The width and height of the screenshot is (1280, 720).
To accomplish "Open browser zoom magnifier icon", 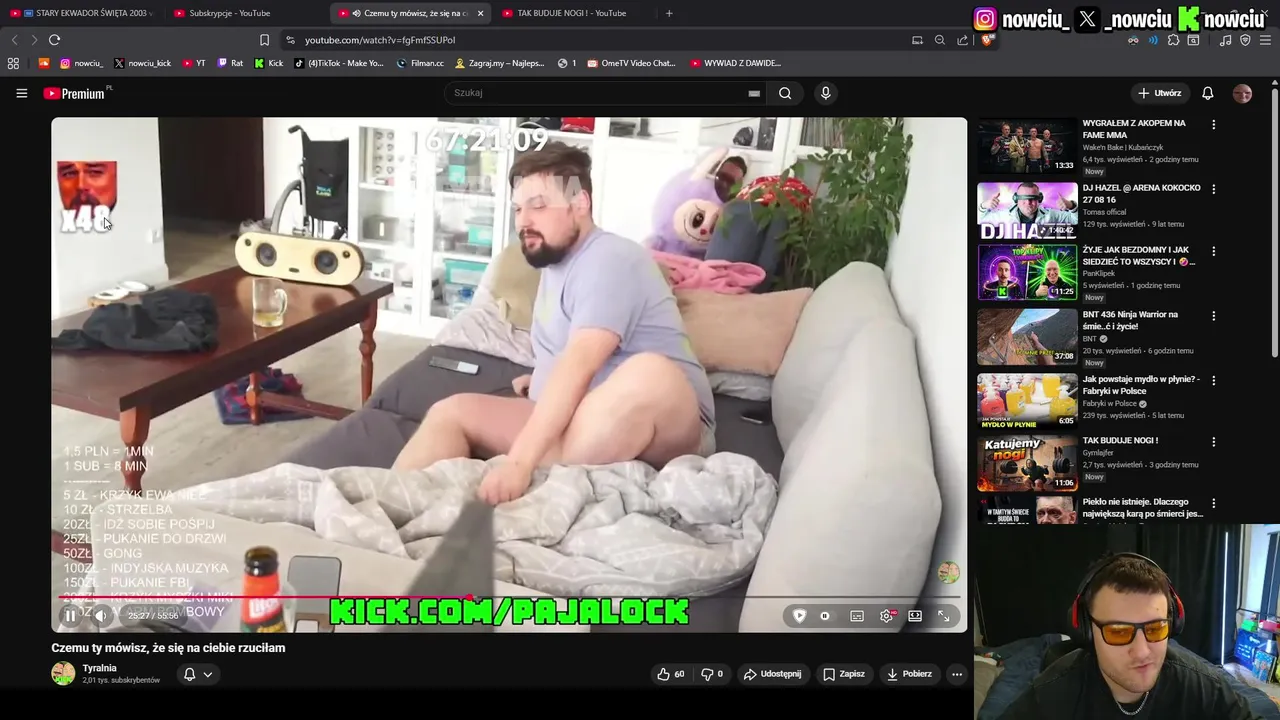I will coord(939,40).
